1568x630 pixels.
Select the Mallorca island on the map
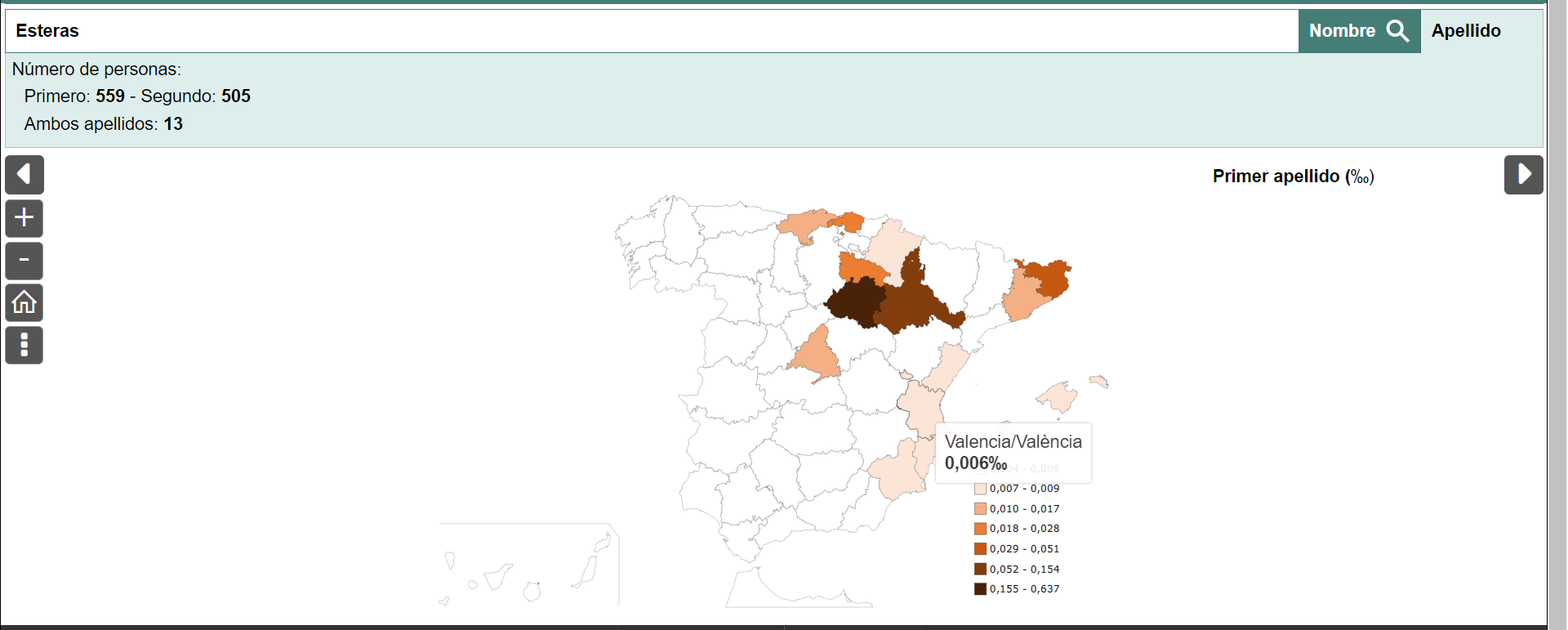click(x=1059, y=397)
